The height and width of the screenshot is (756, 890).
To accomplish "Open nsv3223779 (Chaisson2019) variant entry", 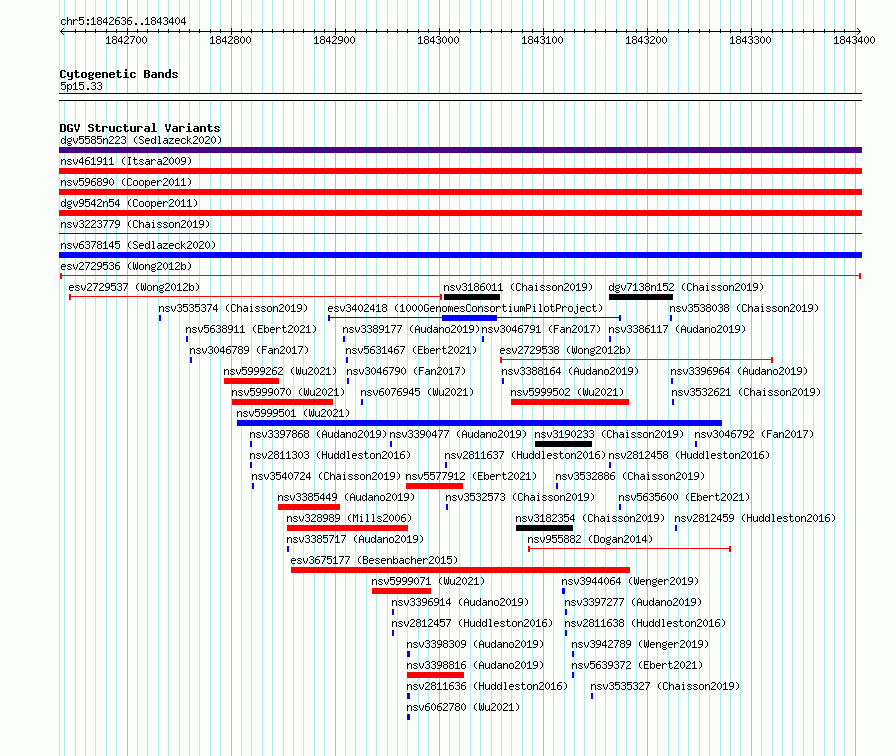I will coord(135,224).
